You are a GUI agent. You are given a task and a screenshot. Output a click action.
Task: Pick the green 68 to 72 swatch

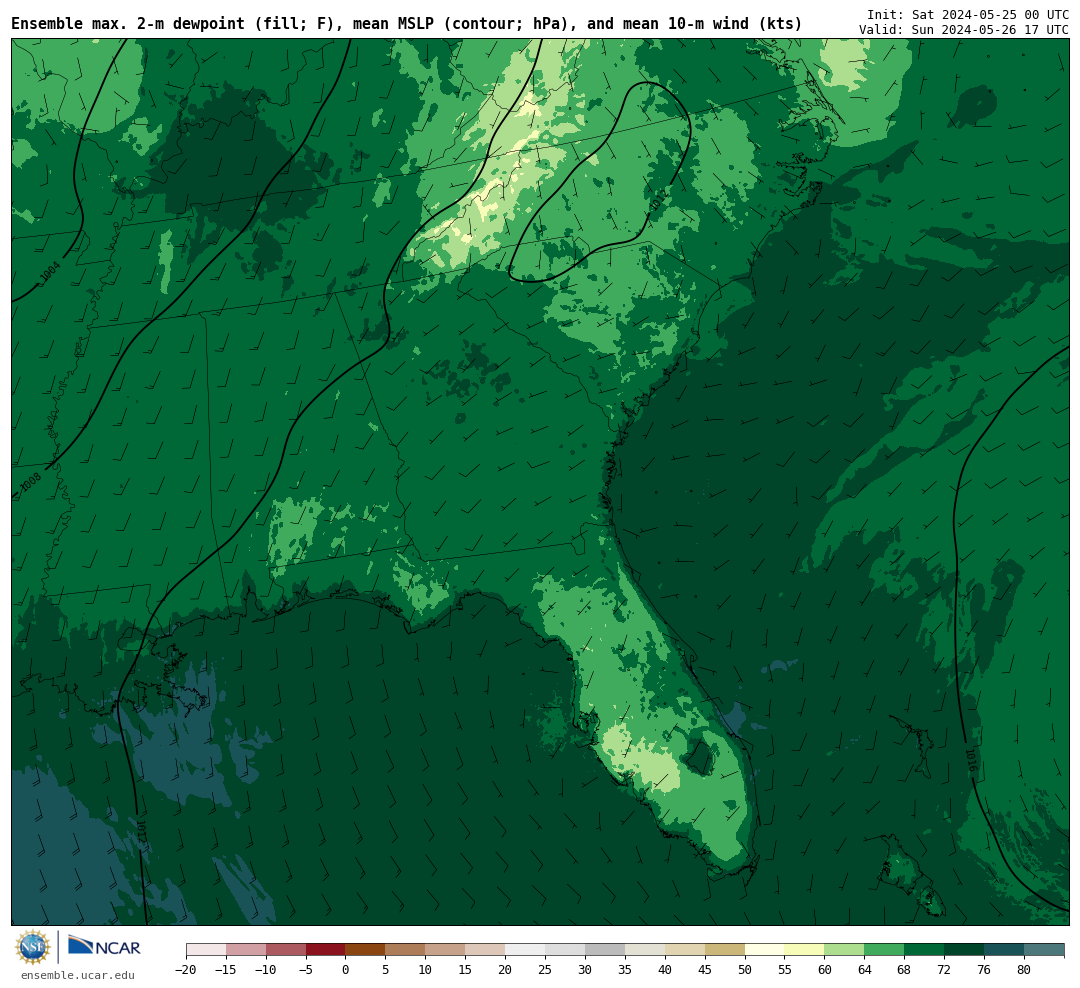[x=925, y=950]
